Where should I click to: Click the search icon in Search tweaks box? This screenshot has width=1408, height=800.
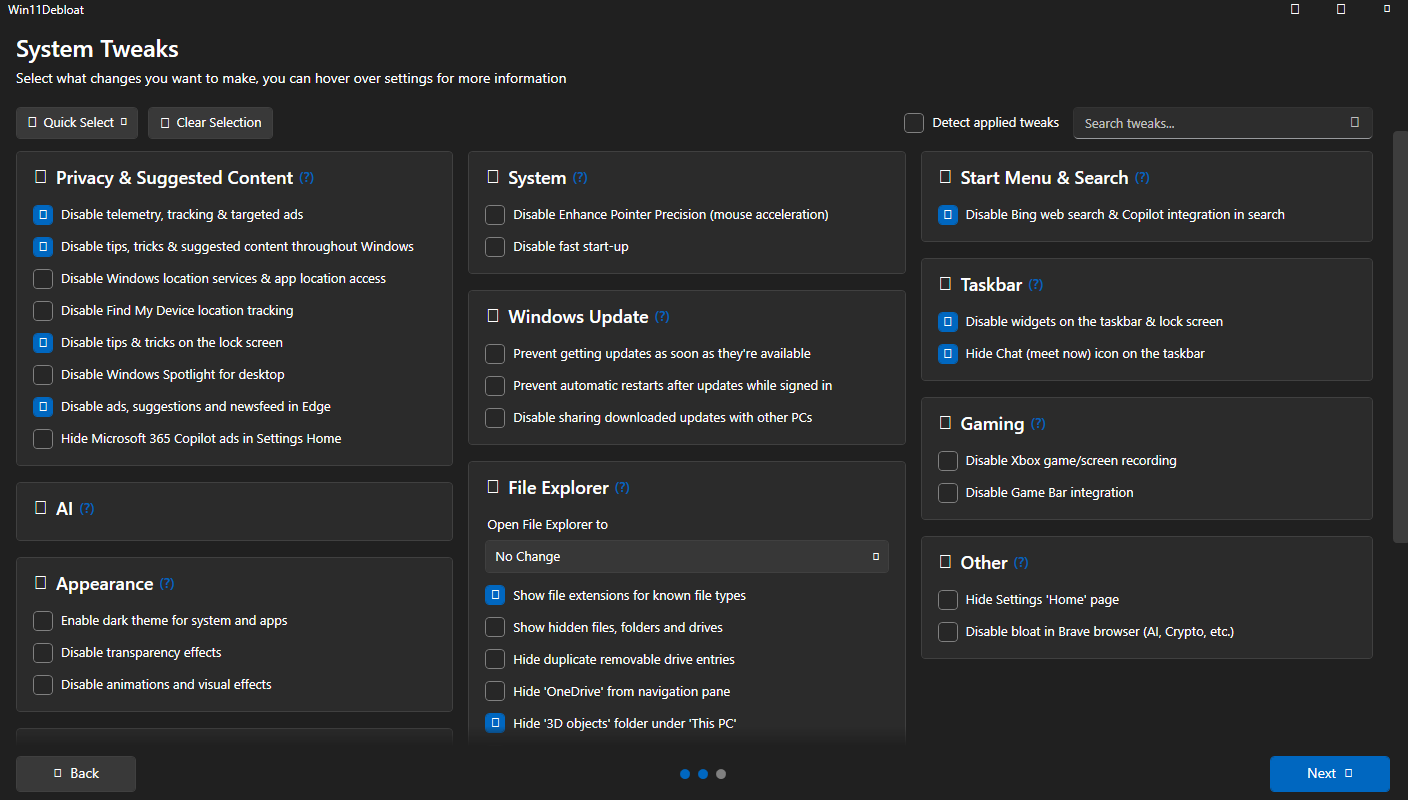tap(1355, 123)
